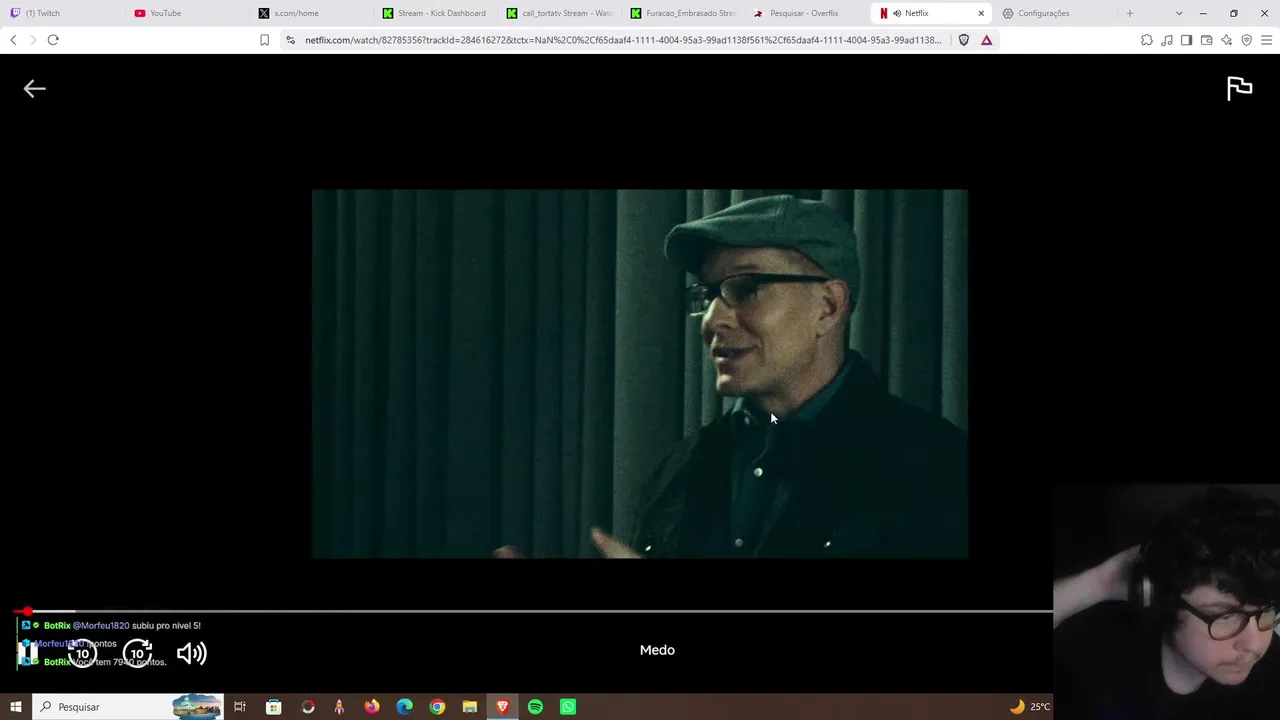Screen dimensions: 1280x720
Task: Open the Brave Wallet
Action: [1206, 40]
